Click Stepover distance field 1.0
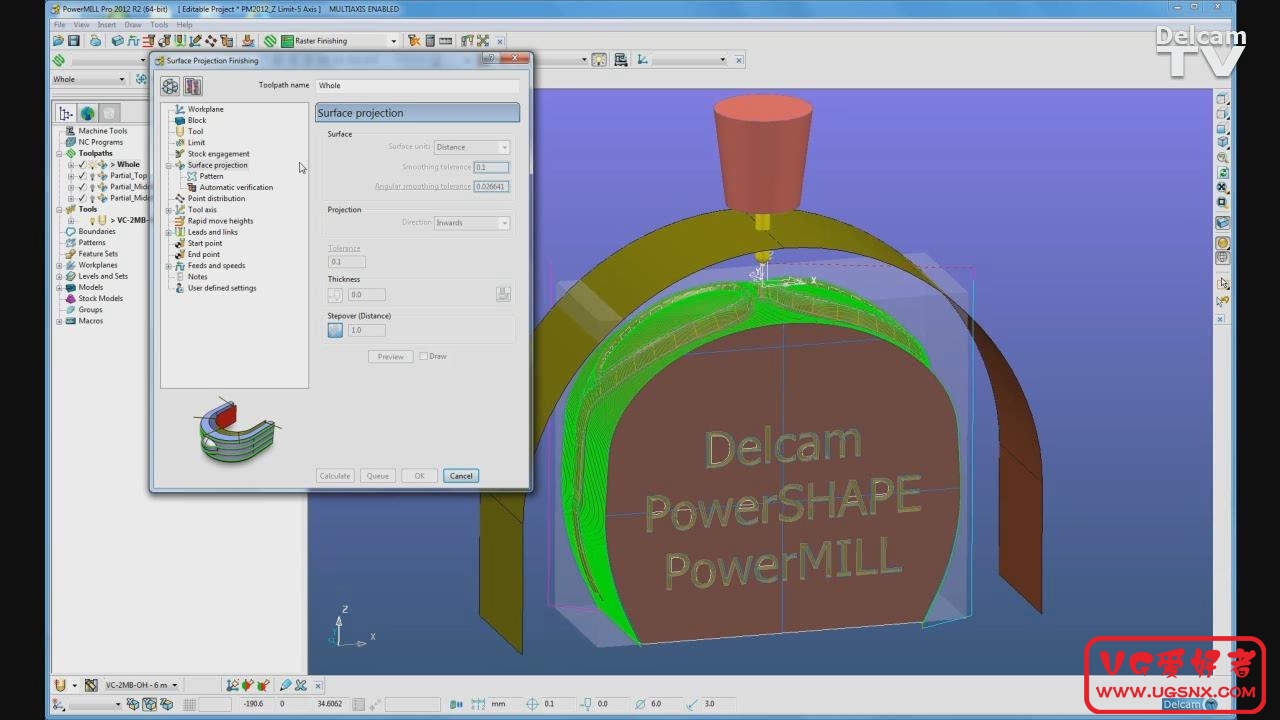 tap(366, 330)
